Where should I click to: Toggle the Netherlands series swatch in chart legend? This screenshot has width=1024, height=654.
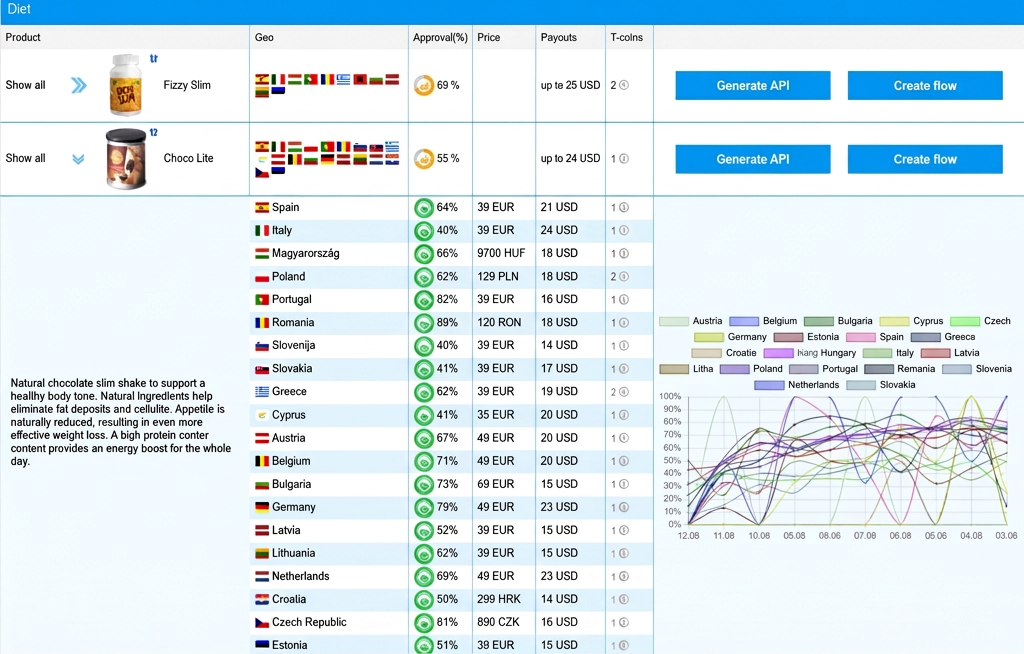coord(769,385)
